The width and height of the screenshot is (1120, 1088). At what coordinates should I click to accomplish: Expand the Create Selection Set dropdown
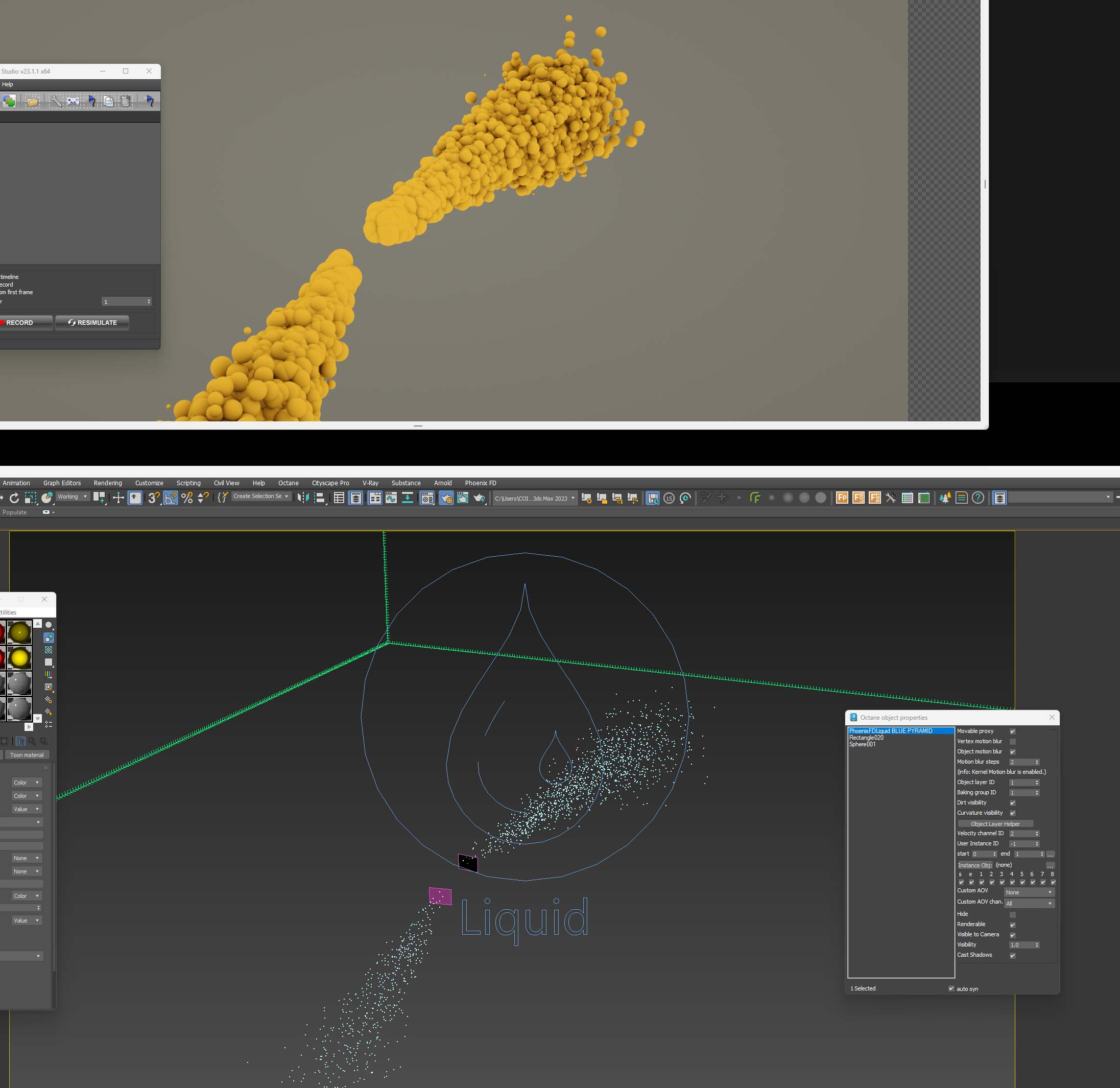tap(260, 496)
